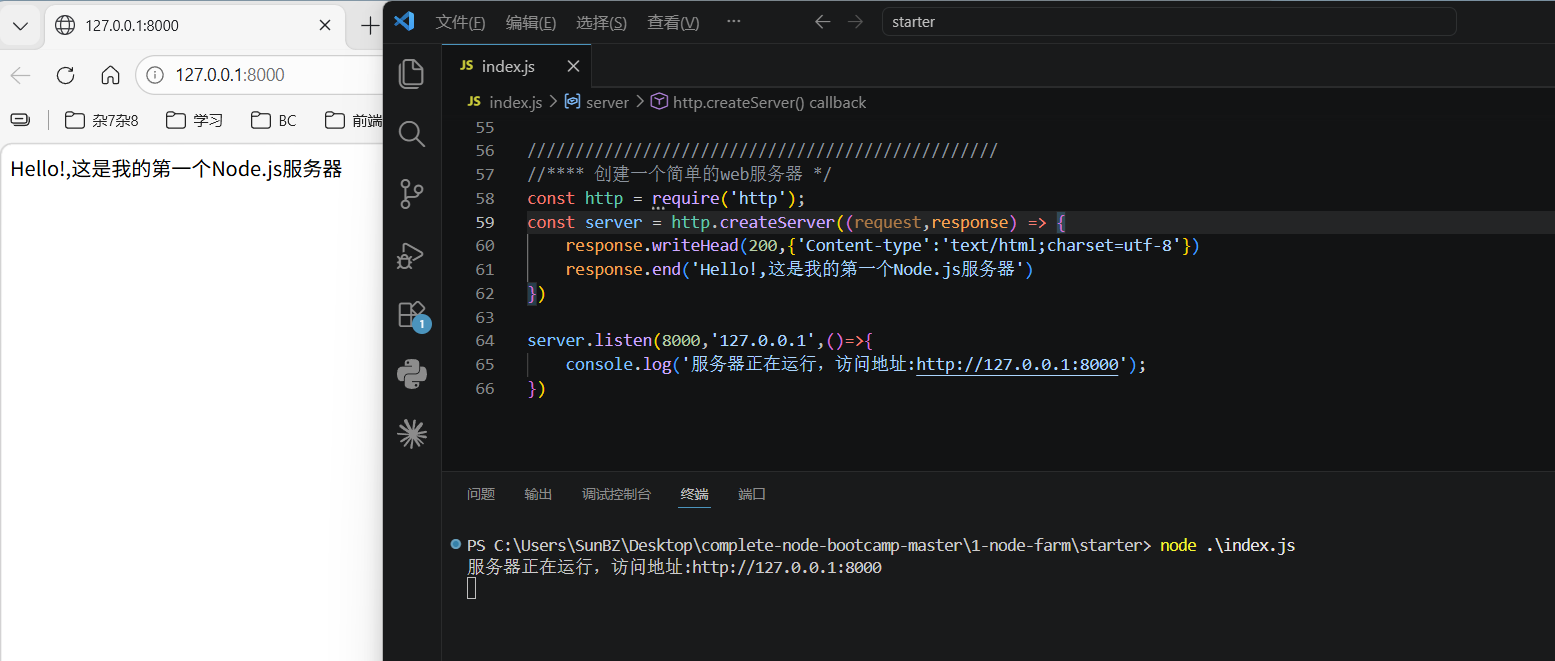
Task: Open the Explorer view in VS Code
Action: pos(412,74)
